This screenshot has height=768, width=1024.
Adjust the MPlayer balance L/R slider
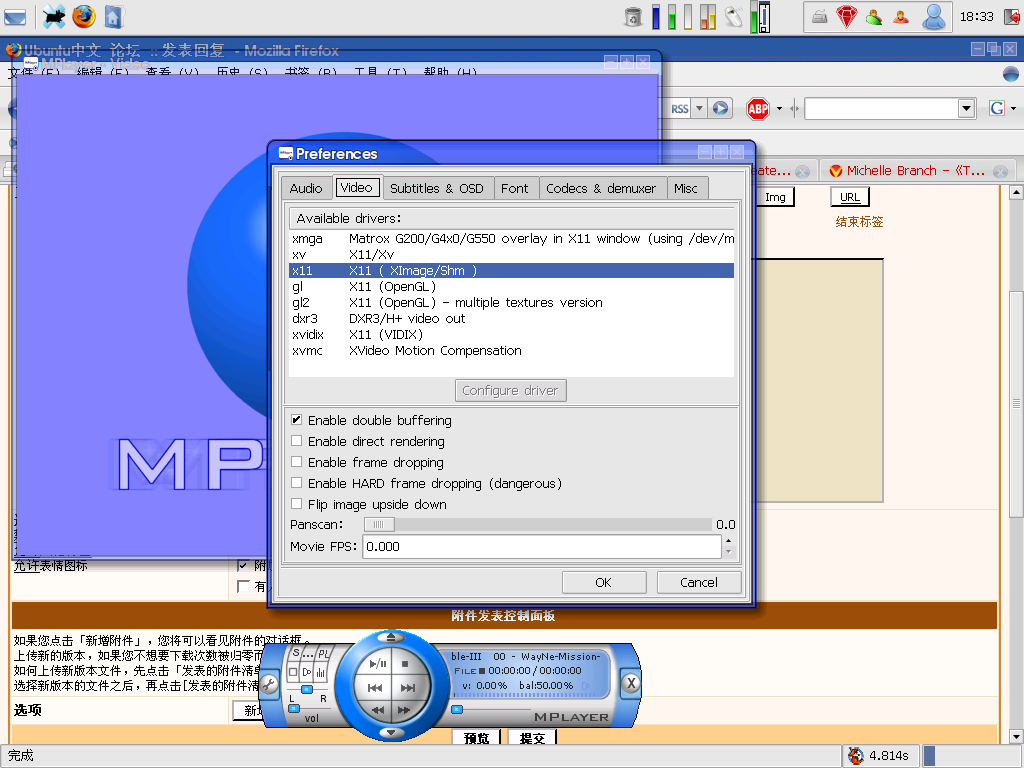[306, 690]
